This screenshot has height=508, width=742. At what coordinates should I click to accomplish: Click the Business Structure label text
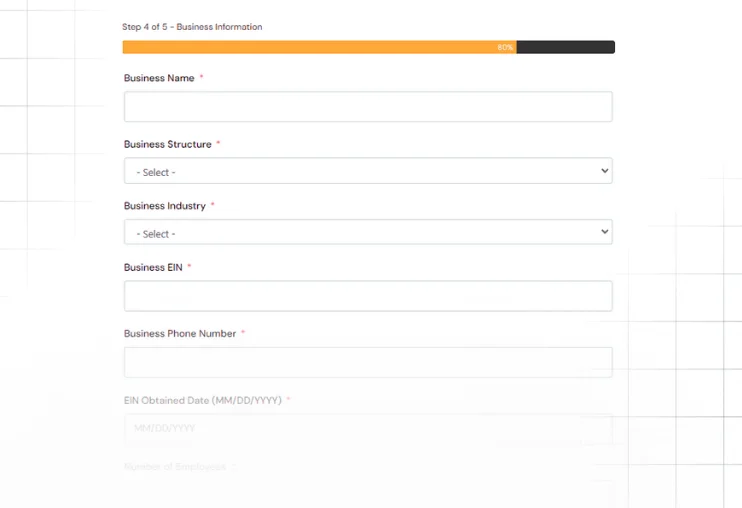pos(168,144)
